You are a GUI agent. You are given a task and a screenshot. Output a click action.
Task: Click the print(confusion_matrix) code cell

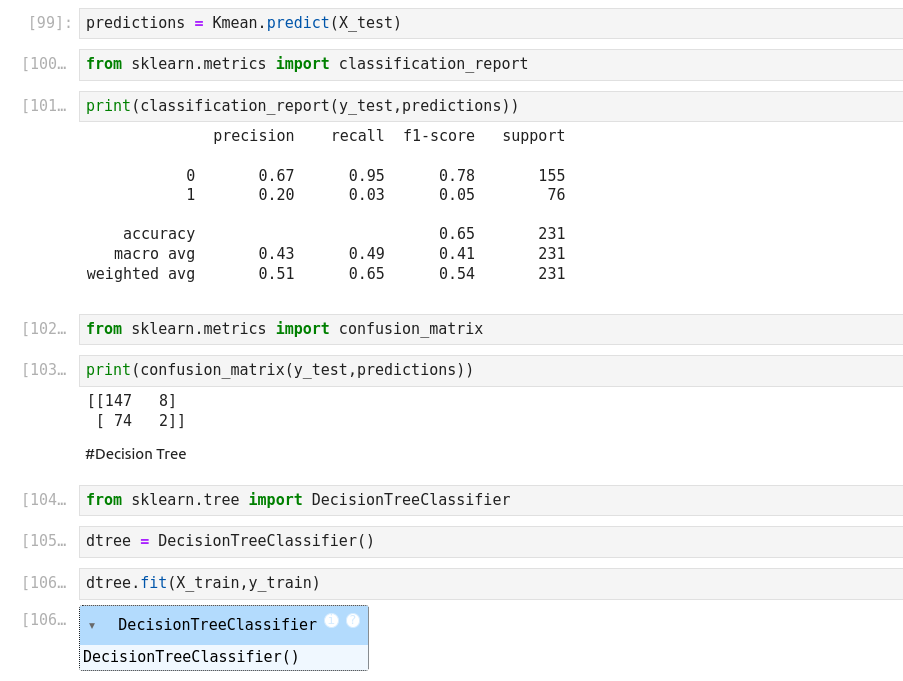tap(490, 371)
